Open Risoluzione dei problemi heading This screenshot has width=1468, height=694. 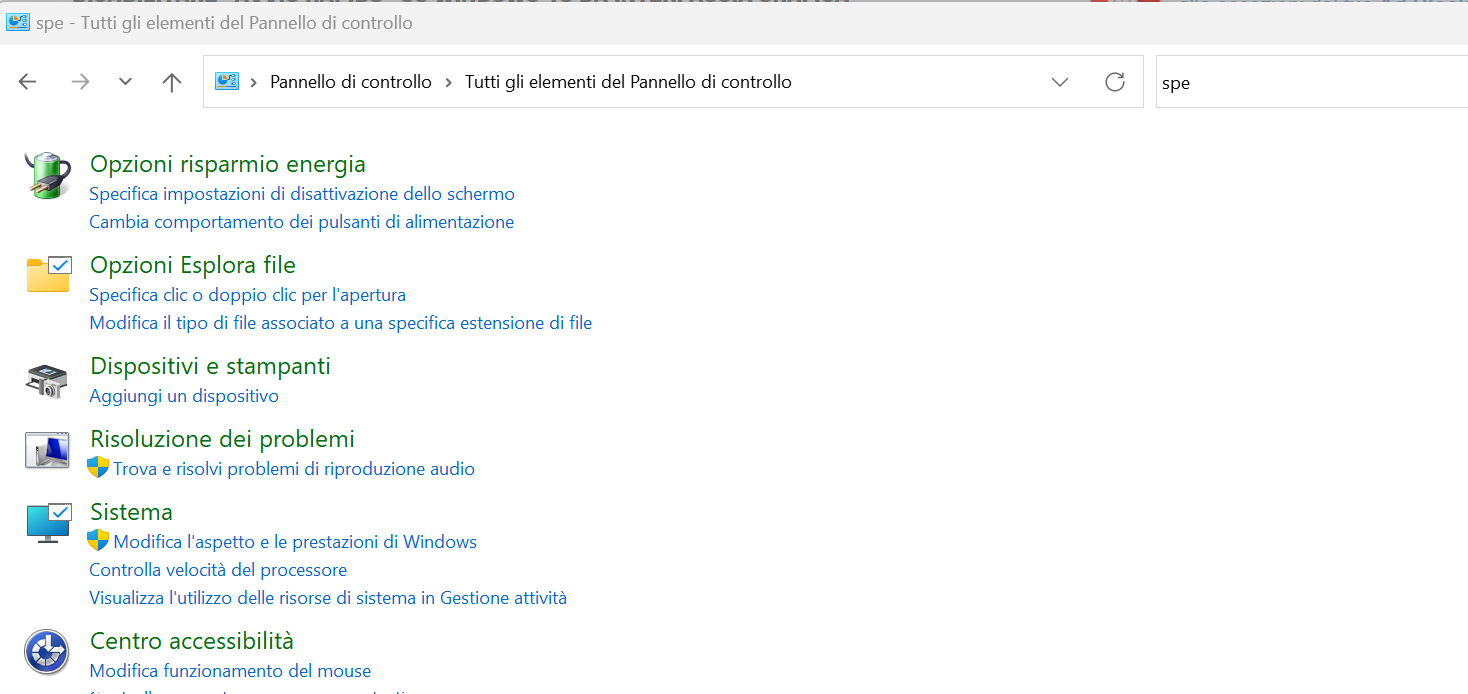coord(222,439)
